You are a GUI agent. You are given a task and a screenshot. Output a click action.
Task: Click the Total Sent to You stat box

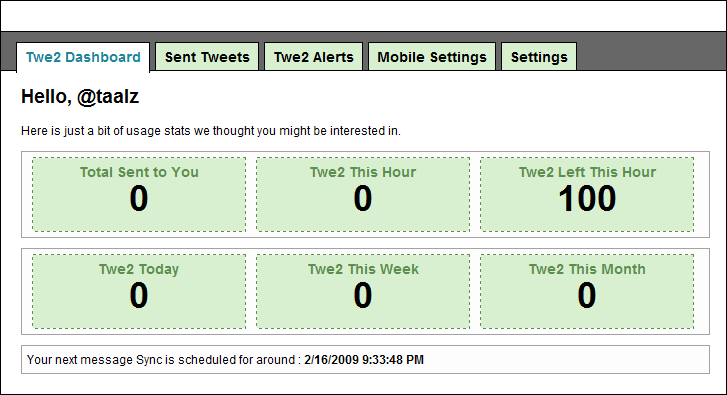[x=139, y=194]
